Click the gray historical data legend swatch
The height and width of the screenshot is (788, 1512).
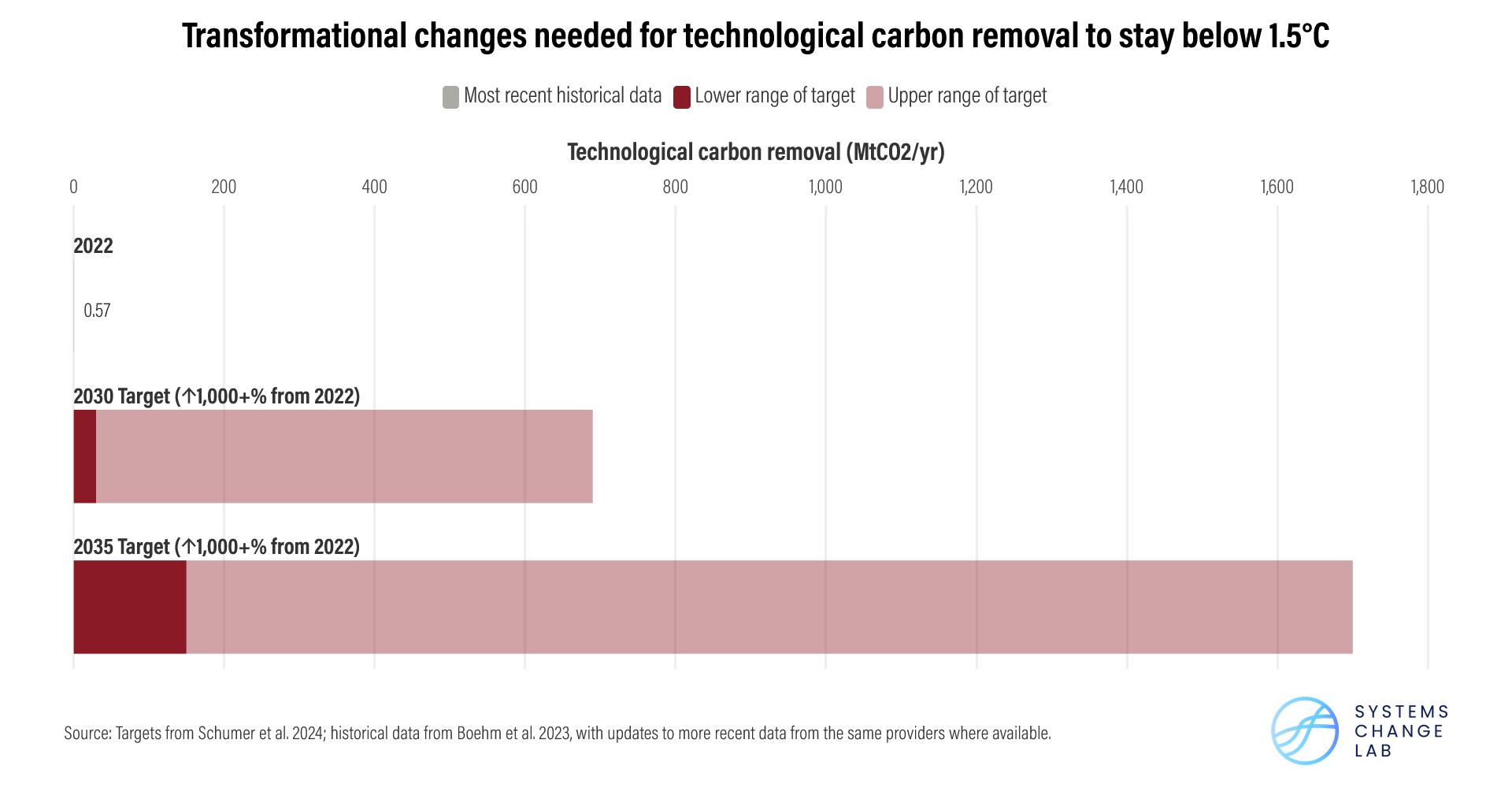[x=450, y=97]
